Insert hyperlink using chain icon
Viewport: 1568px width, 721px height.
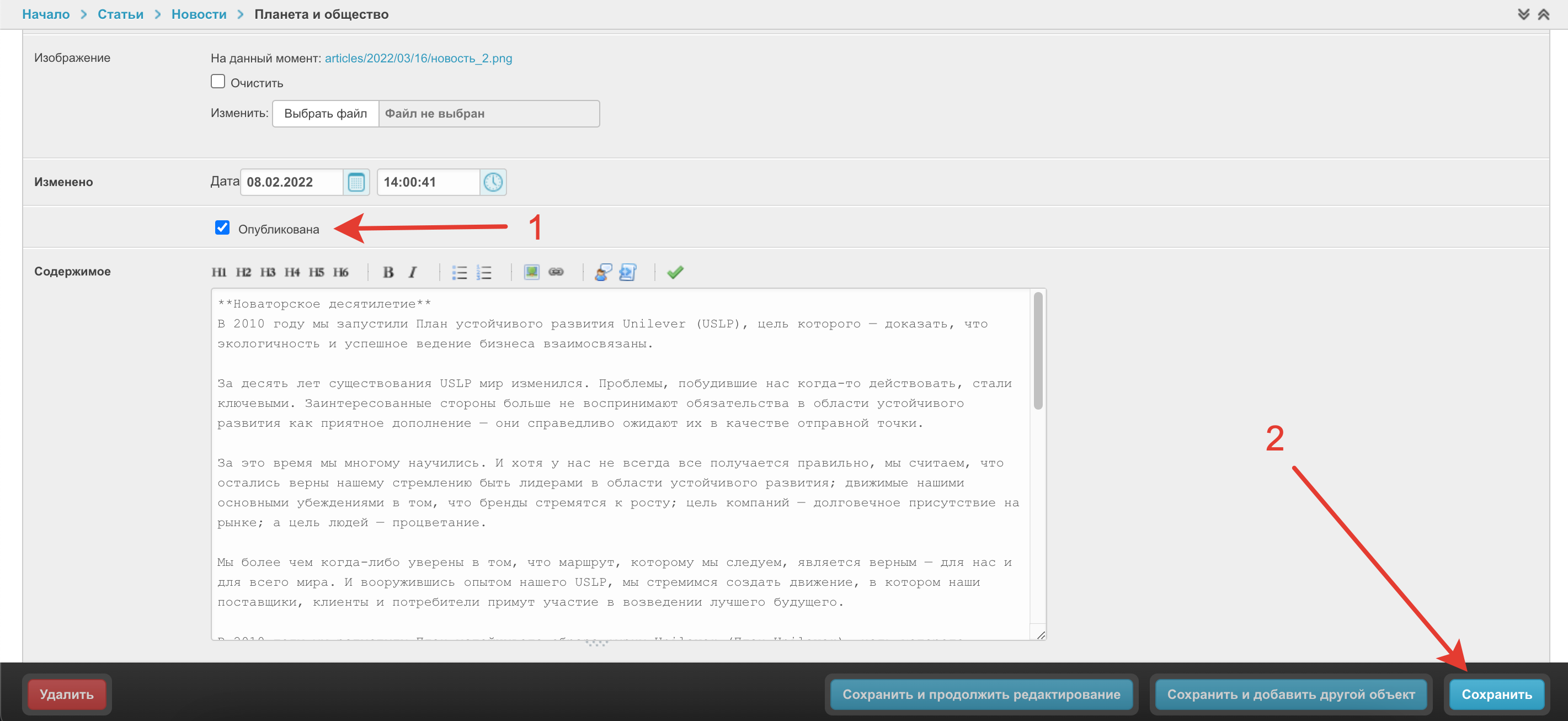point(556,272)
